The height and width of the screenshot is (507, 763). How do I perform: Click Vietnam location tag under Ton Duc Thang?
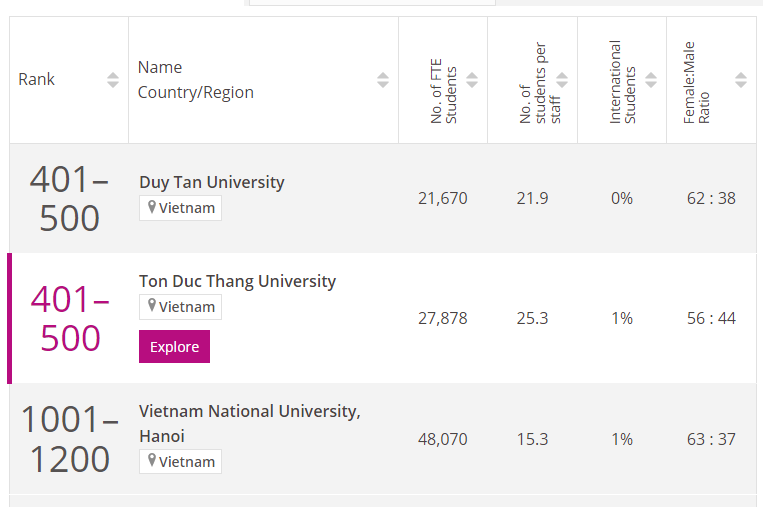click(x=181, y=307)
